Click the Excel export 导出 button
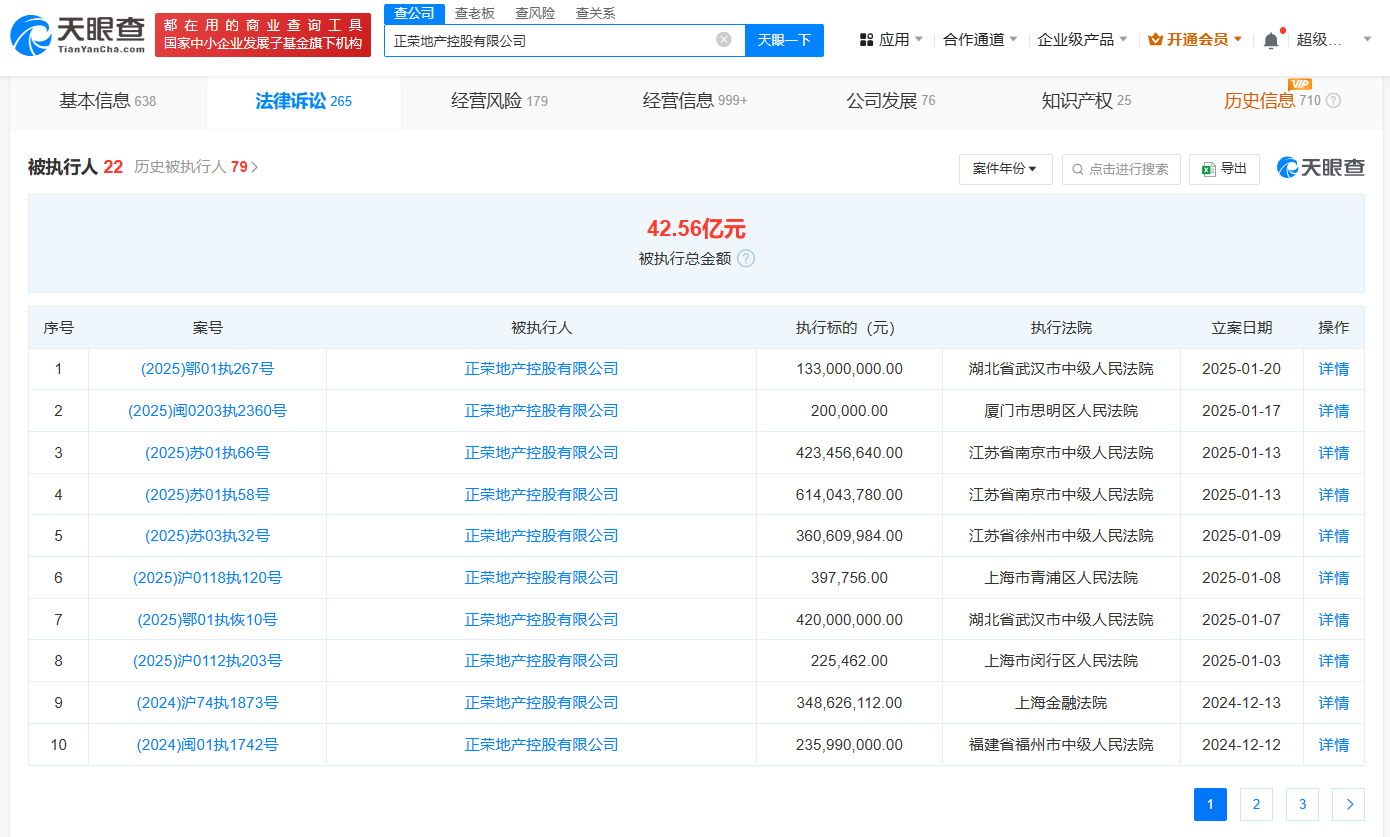Image resolution: width=1390 pixels, height=837 pixels. [x=1224, y=169]
